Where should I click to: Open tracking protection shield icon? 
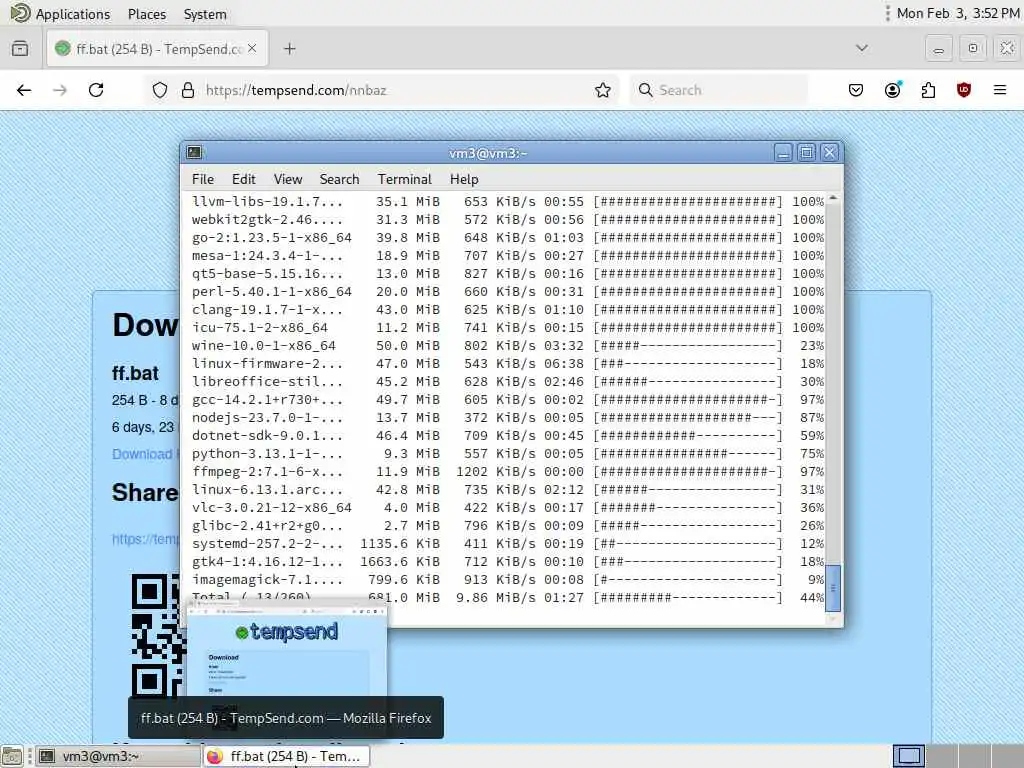tap(160, 90)
